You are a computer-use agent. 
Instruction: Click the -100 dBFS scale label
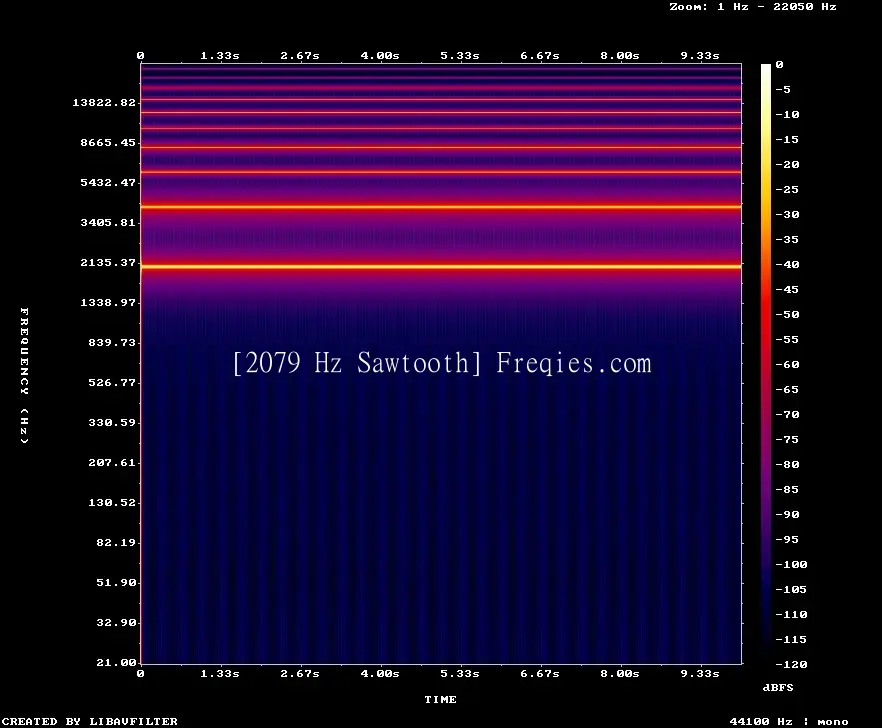pos(791,564)
